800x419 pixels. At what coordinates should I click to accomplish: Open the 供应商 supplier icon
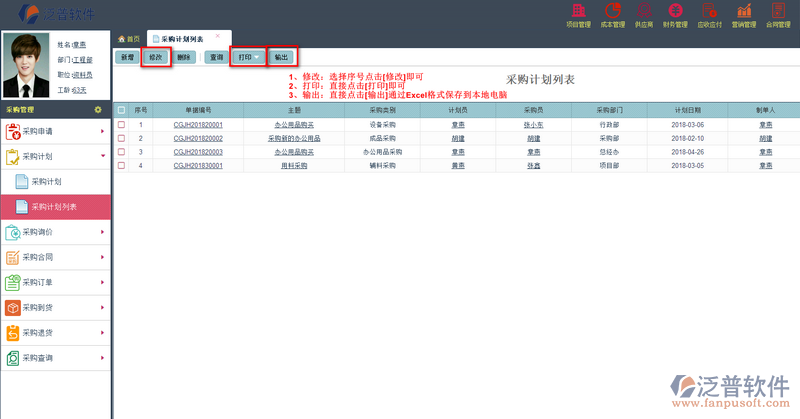point(645,13)
